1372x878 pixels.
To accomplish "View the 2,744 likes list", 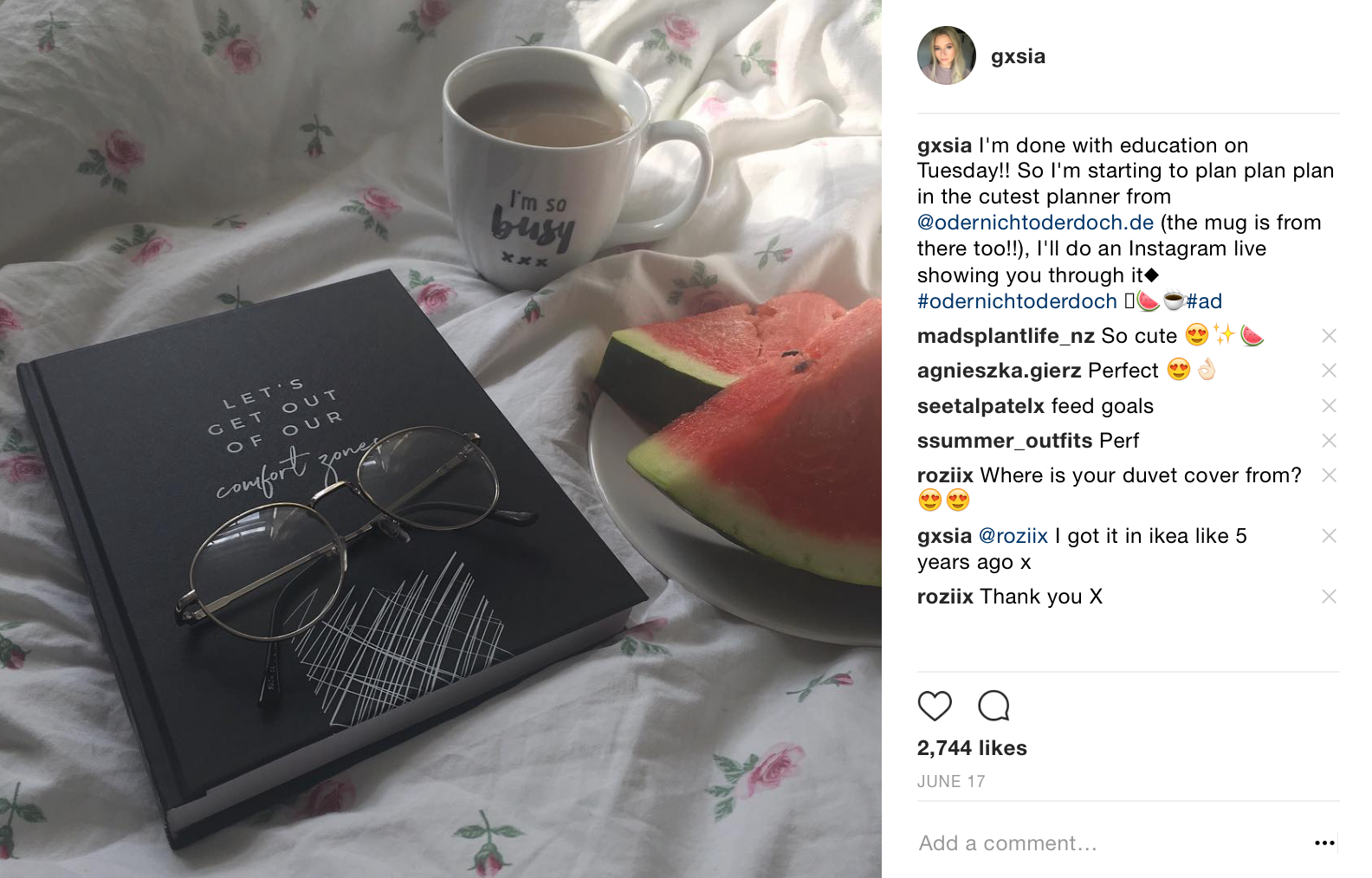I will tap(972, 748).
